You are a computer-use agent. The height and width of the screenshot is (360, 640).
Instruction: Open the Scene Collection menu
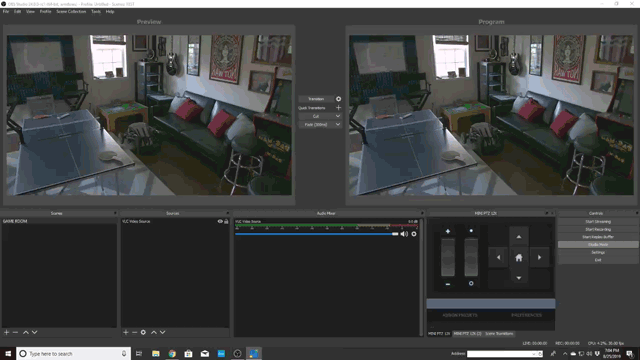[x=71, y=11]
